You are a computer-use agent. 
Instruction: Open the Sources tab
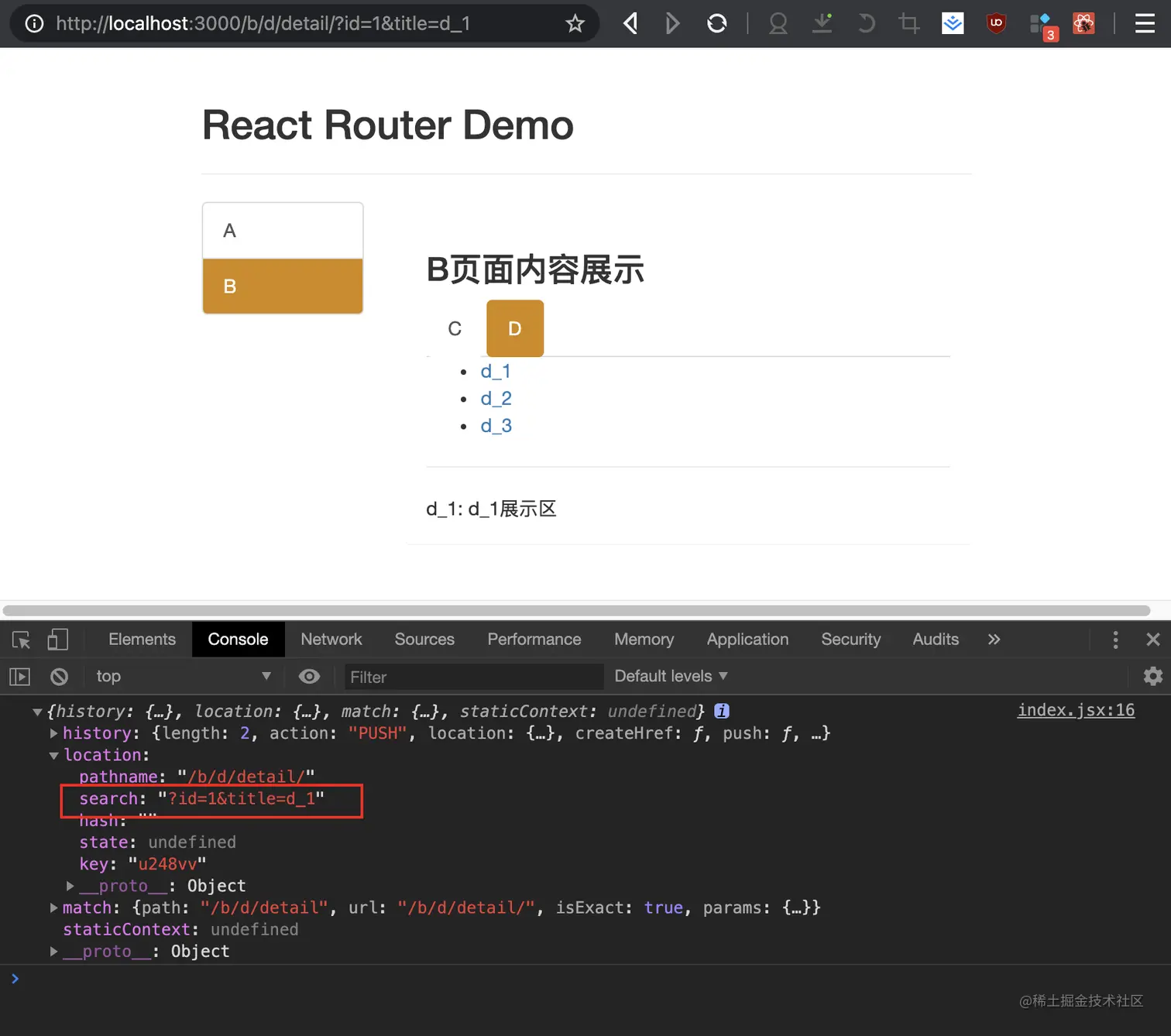(x=424, y=640)
